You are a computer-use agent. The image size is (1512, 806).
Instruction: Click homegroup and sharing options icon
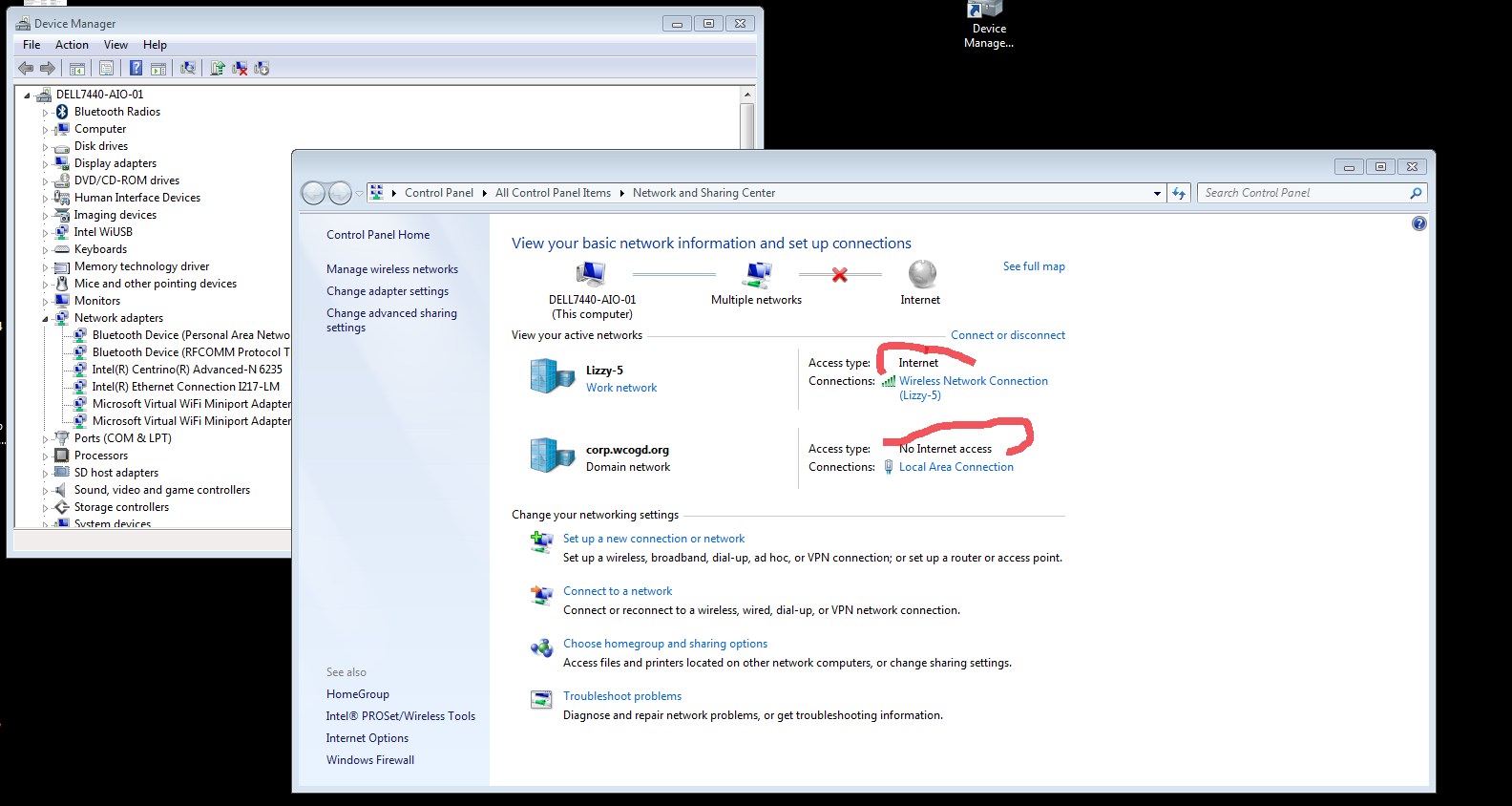click(541, 647)
